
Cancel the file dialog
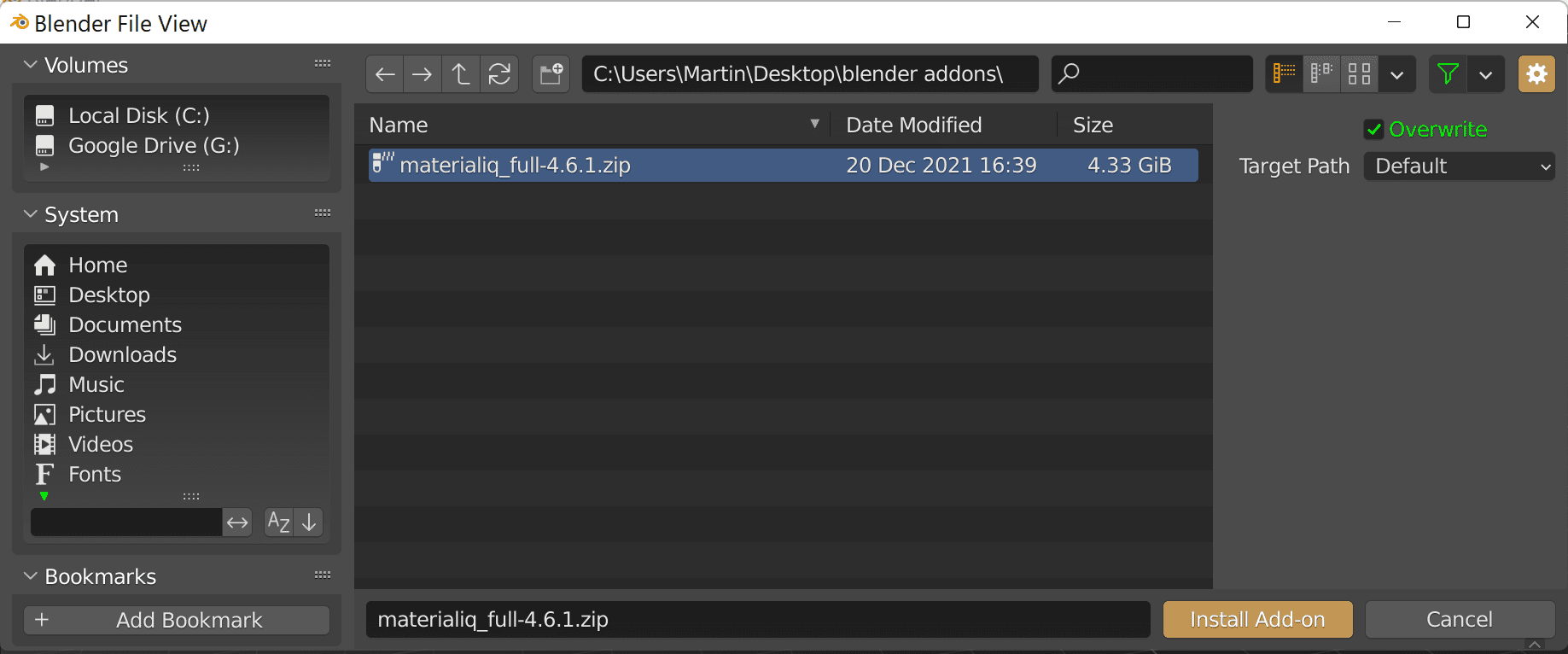tap(1460, 620)
